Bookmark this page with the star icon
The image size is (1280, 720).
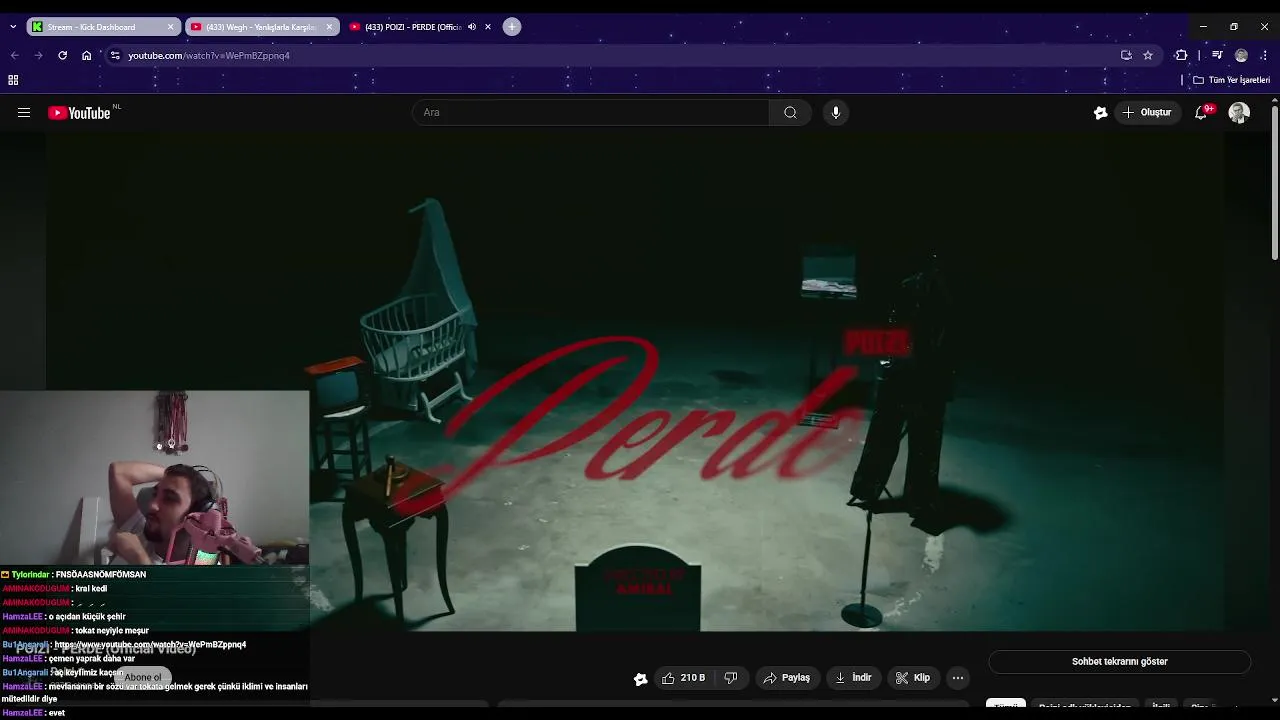click(1148, 55)
